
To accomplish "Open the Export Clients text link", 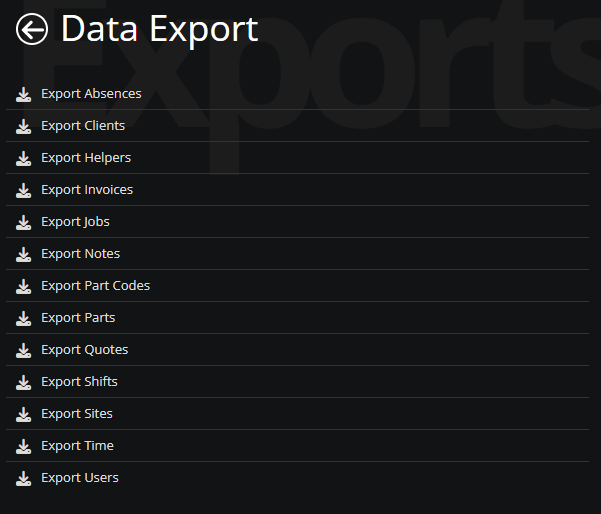I will [x=83, y=126].
